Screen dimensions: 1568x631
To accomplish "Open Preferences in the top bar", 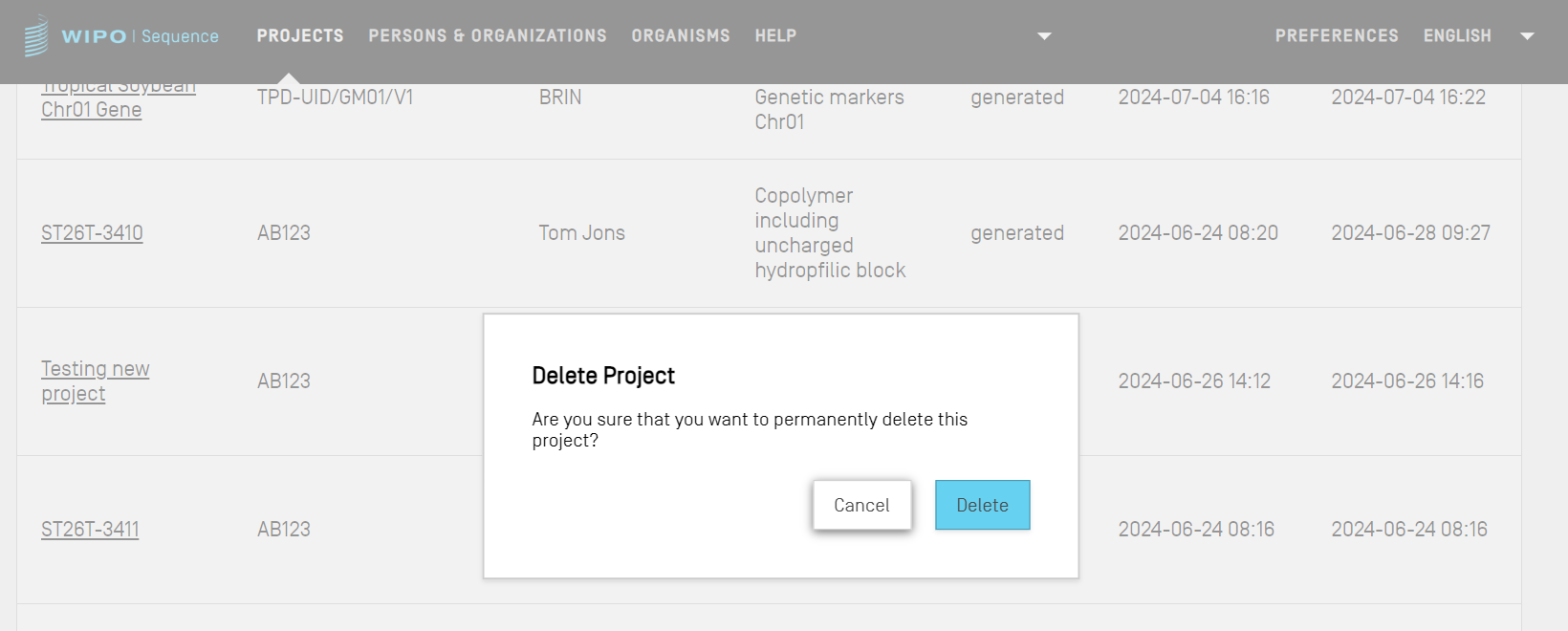I will (x=1337, y=36).
